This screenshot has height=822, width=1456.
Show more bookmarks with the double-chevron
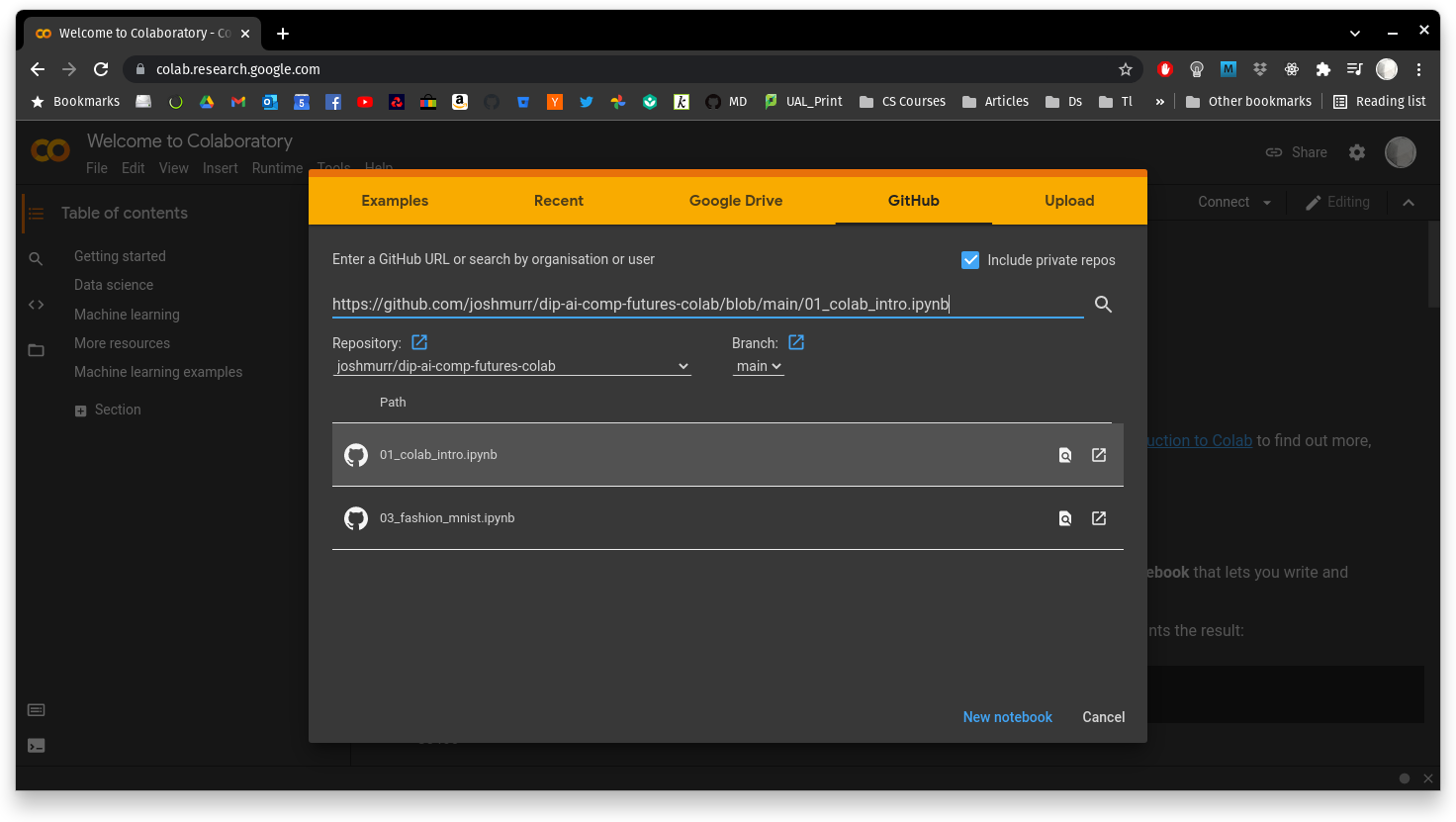(x=1159, y=102)
